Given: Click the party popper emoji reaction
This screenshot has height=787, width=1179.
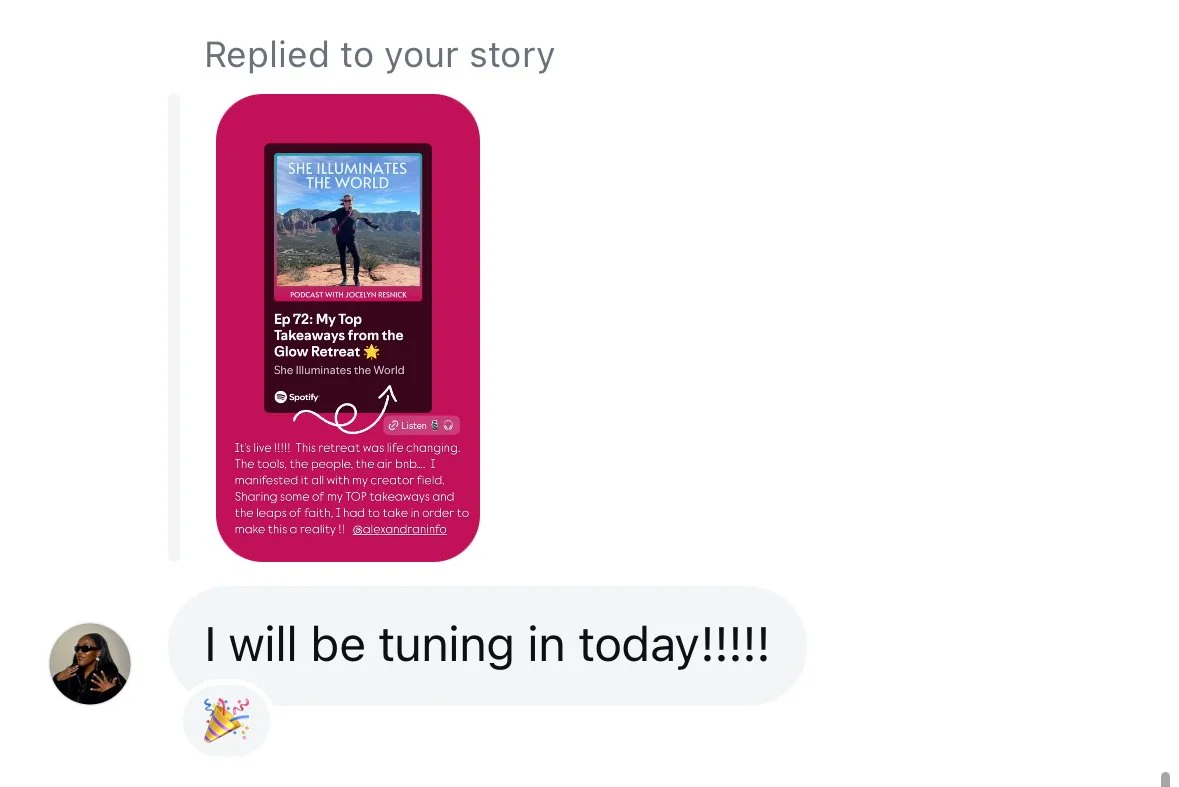Looking at the screenshot, I should coord(226,719).
